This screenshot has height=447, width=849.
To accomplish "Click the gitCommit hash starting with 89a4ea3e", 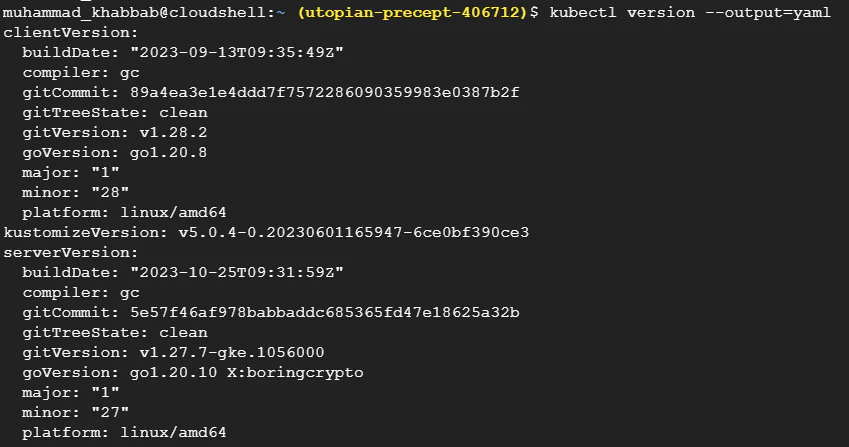I will 325,92.
